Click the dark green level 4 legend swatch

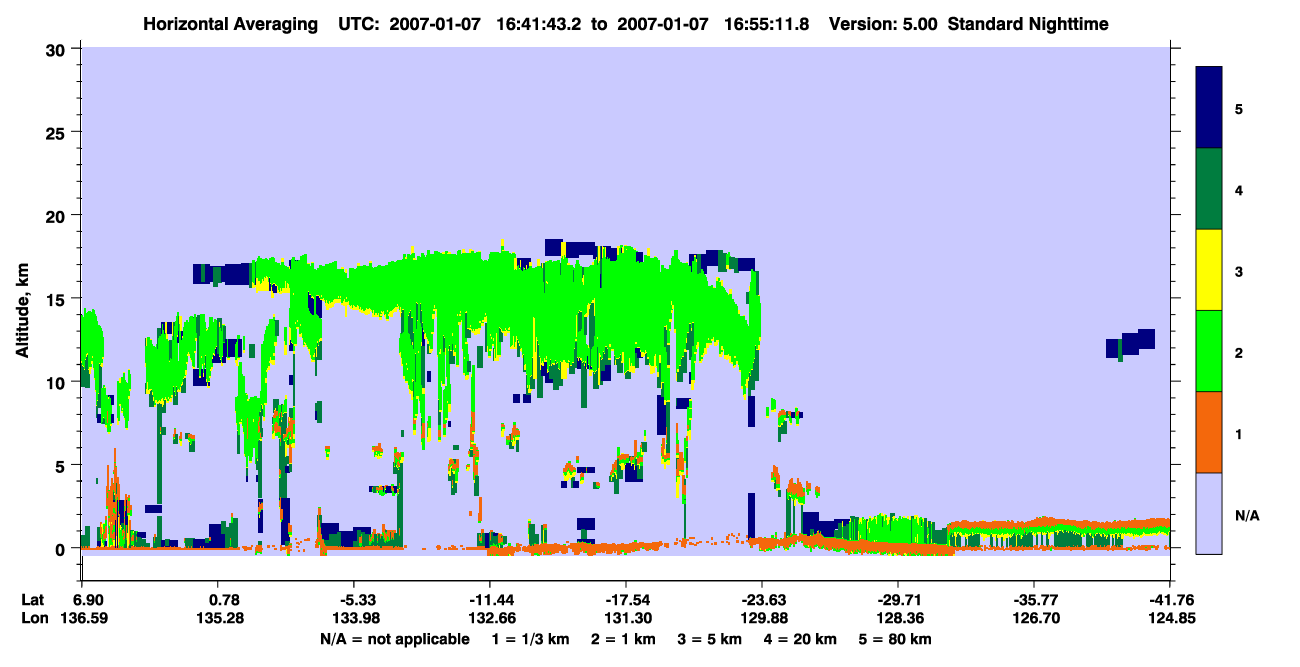pos(1210,189)
